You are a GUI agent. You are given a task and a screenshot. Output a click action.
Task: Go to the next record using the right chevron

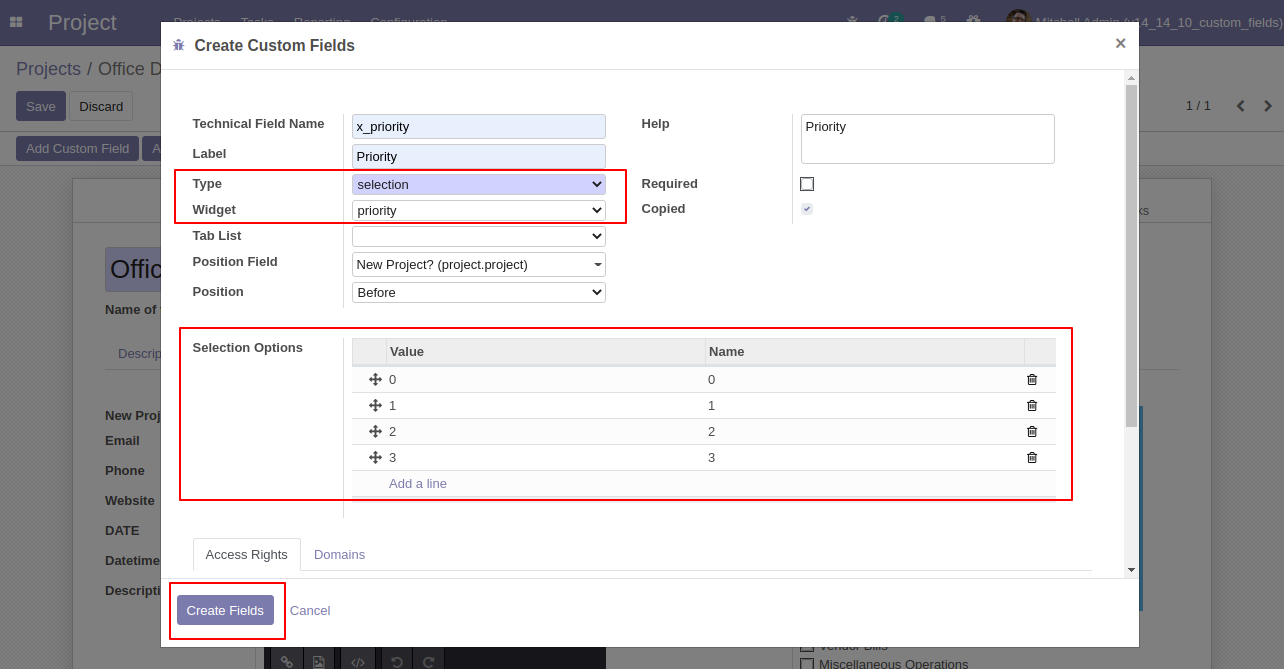[1268, 106]
